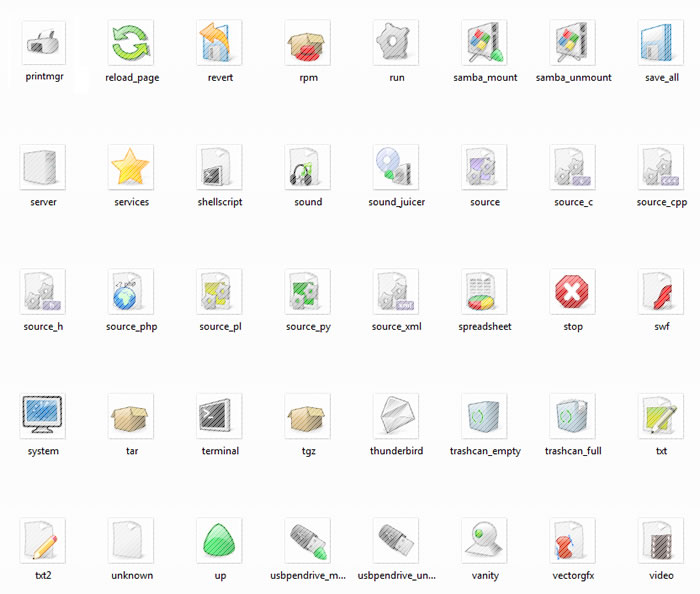Click the "sound_juicer" label text
The image size is (700, 594).
coord(397,203)
